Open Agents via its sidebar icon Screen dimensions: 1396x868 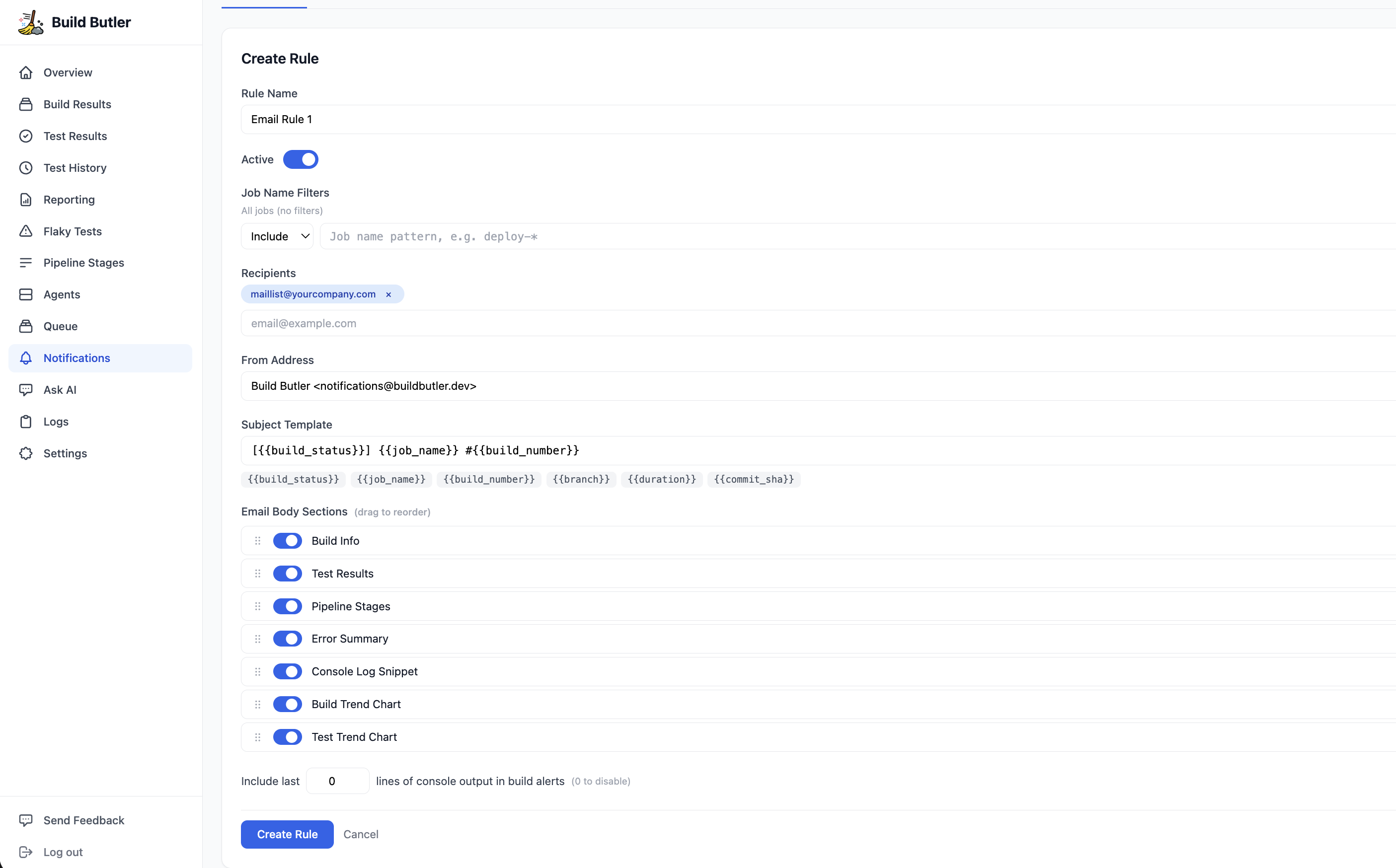[x=26, y=294]
